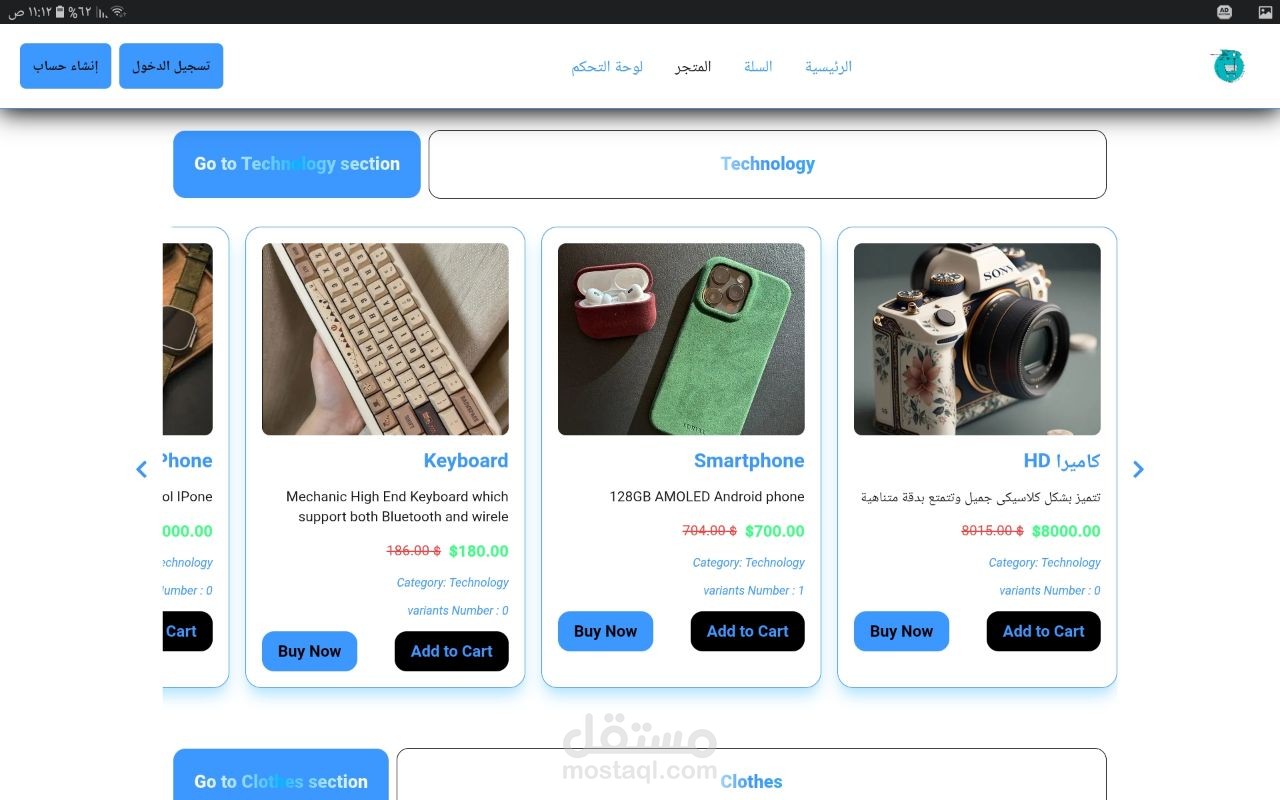The width and height of the screenshot is (1280, 800).
Task: Tap the AD badge icon in the status bar
Action: [x=1224, y=12]
